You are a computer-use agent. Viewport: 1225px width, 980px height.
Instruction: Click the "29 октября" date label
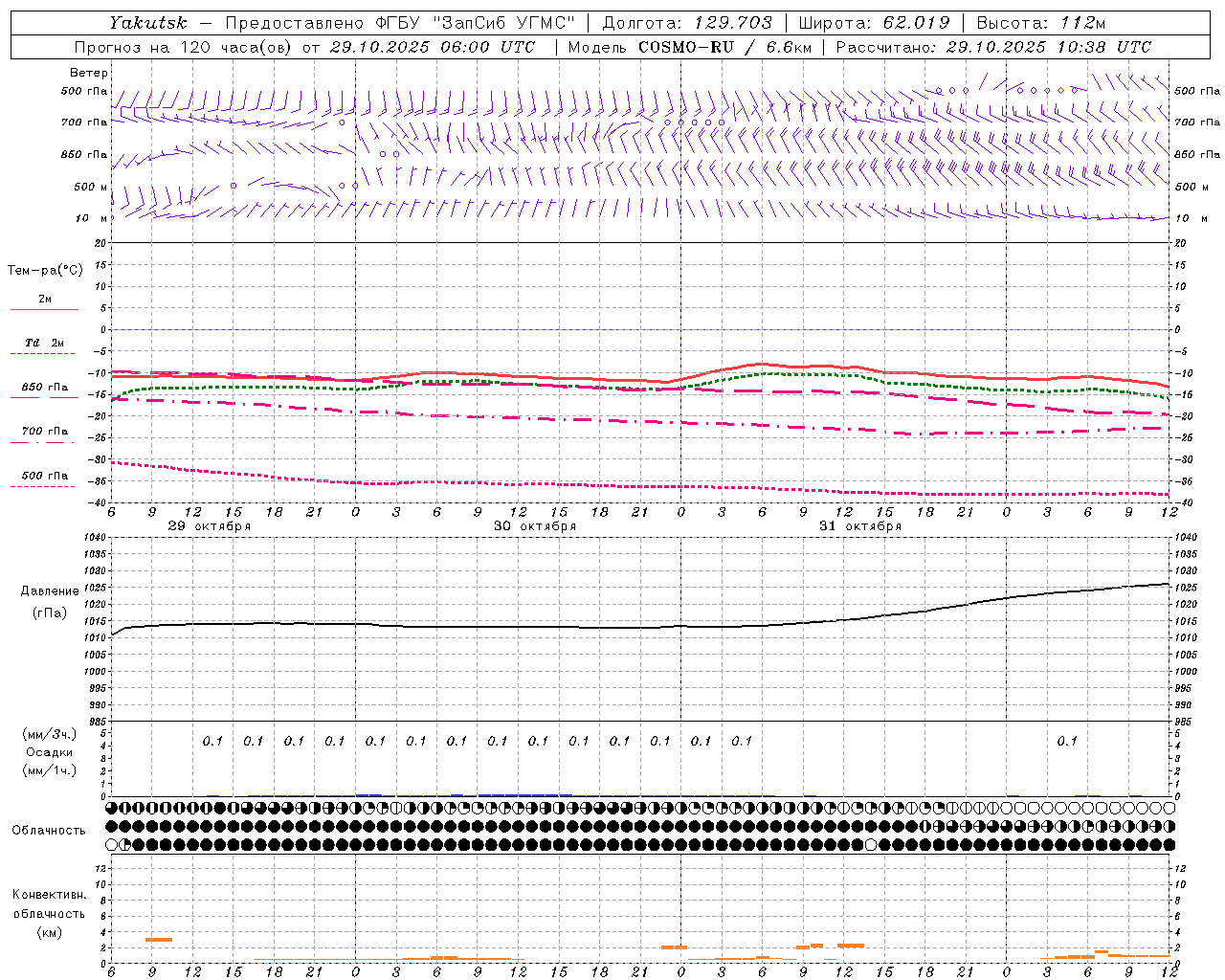[x=210, y=526]
